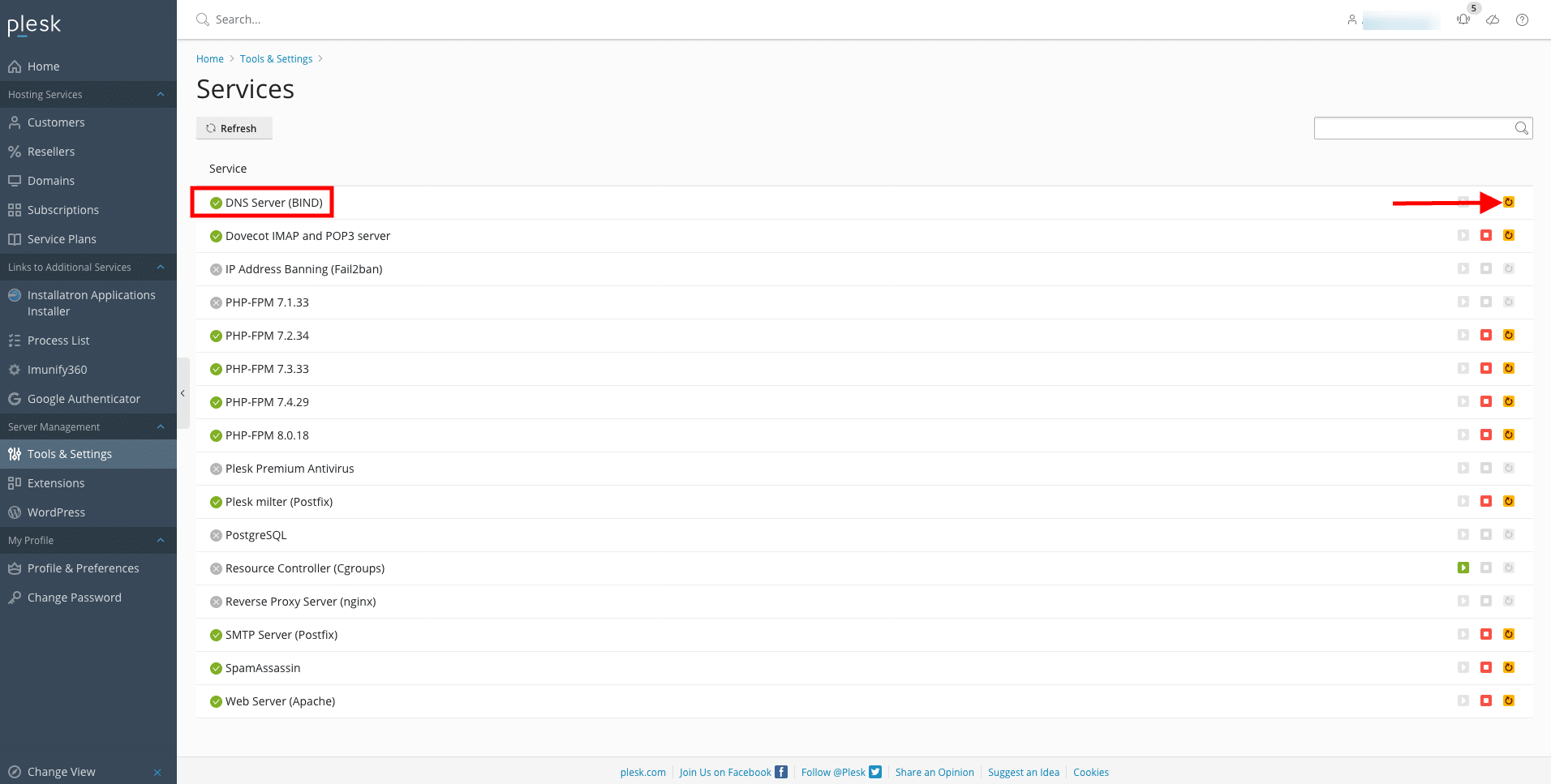This screenshot has width=1551, height=784.
Task: Open Service Plans in sidebar
Action: 88,239
